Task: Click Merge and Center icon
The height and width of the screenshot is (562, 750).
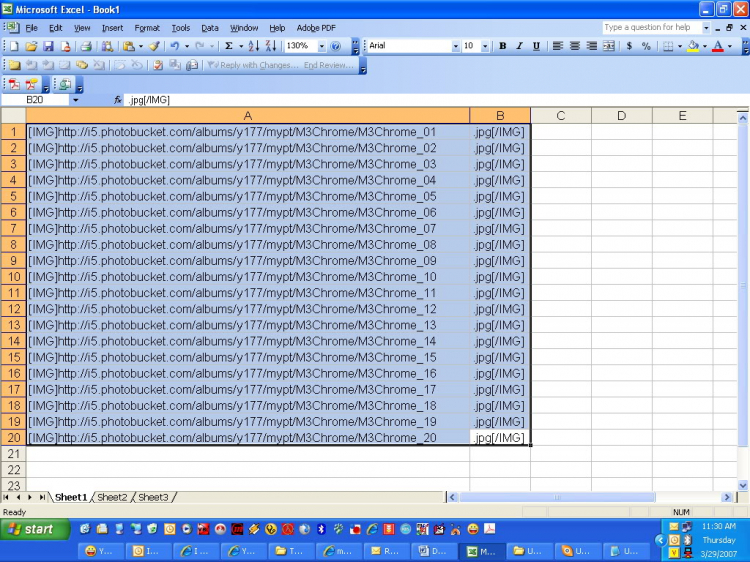Action: coord(608,46)
